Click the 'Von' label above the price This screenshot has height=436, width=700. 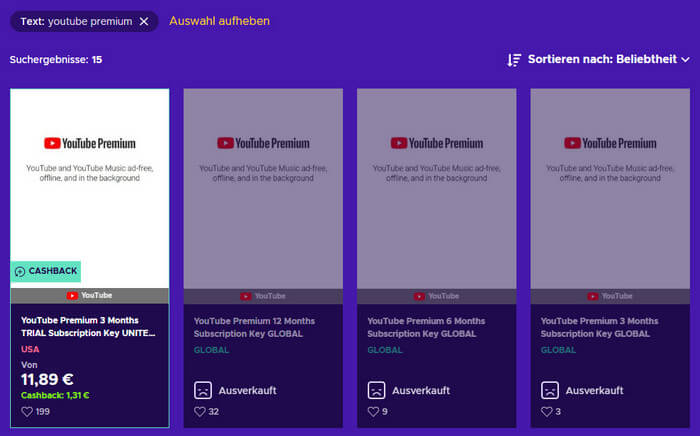pos(29,365)
